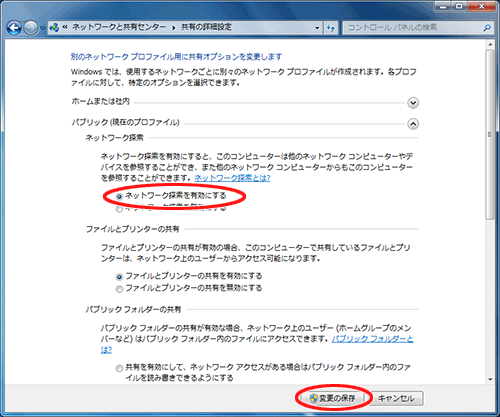The width and height of the screenshot is (500, 417).
Task: Click the 別のネットワーク プロファイル用 page title
Action: pyautogui.click(x=176, y=57)
